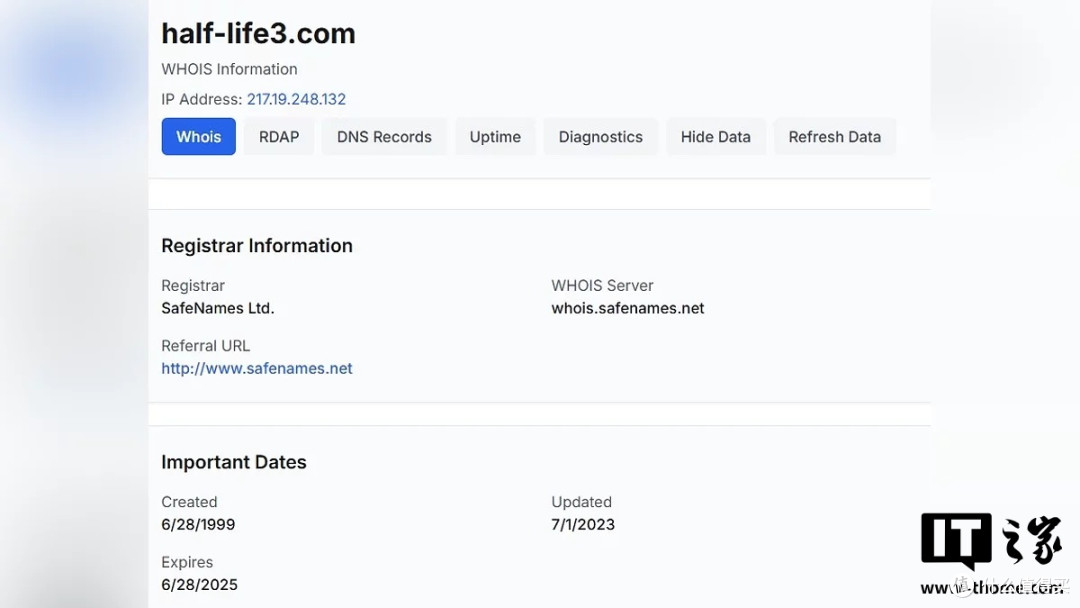The image size is (1080, 608).
Task: Click the Hide Data button
Action: tap(716, 136)
